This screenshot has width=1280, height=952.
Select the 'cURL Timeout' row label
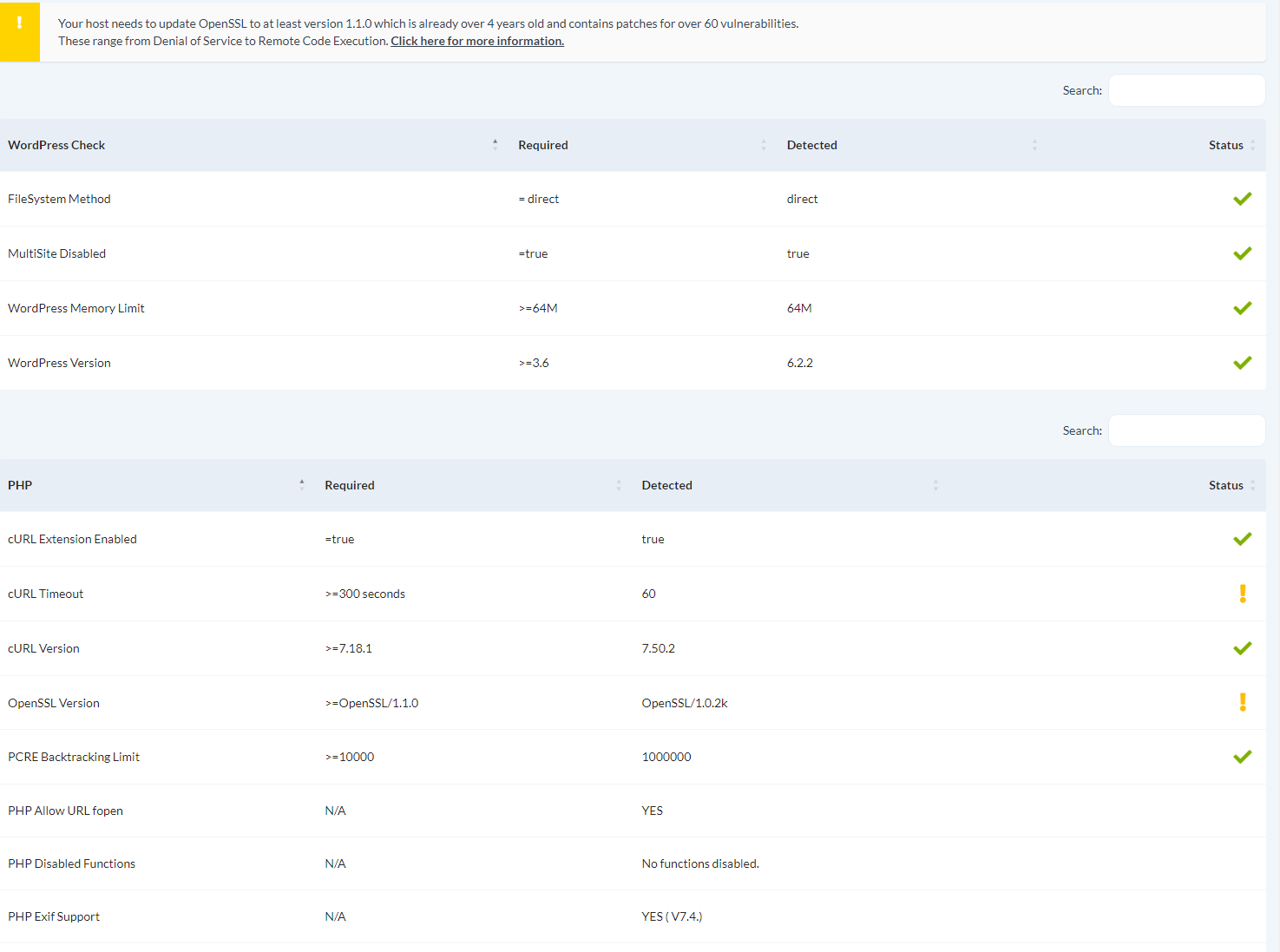point(45,594)
